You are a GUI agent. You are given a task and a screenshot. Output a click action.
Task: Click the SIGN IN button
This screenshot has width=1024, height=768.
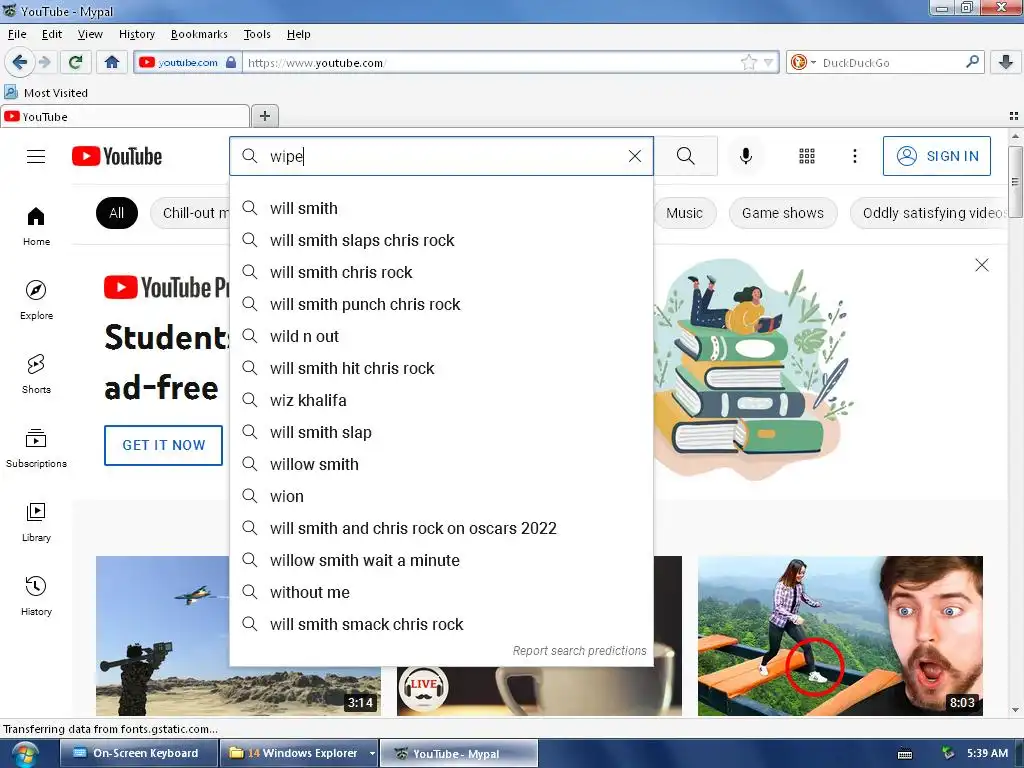936,156
